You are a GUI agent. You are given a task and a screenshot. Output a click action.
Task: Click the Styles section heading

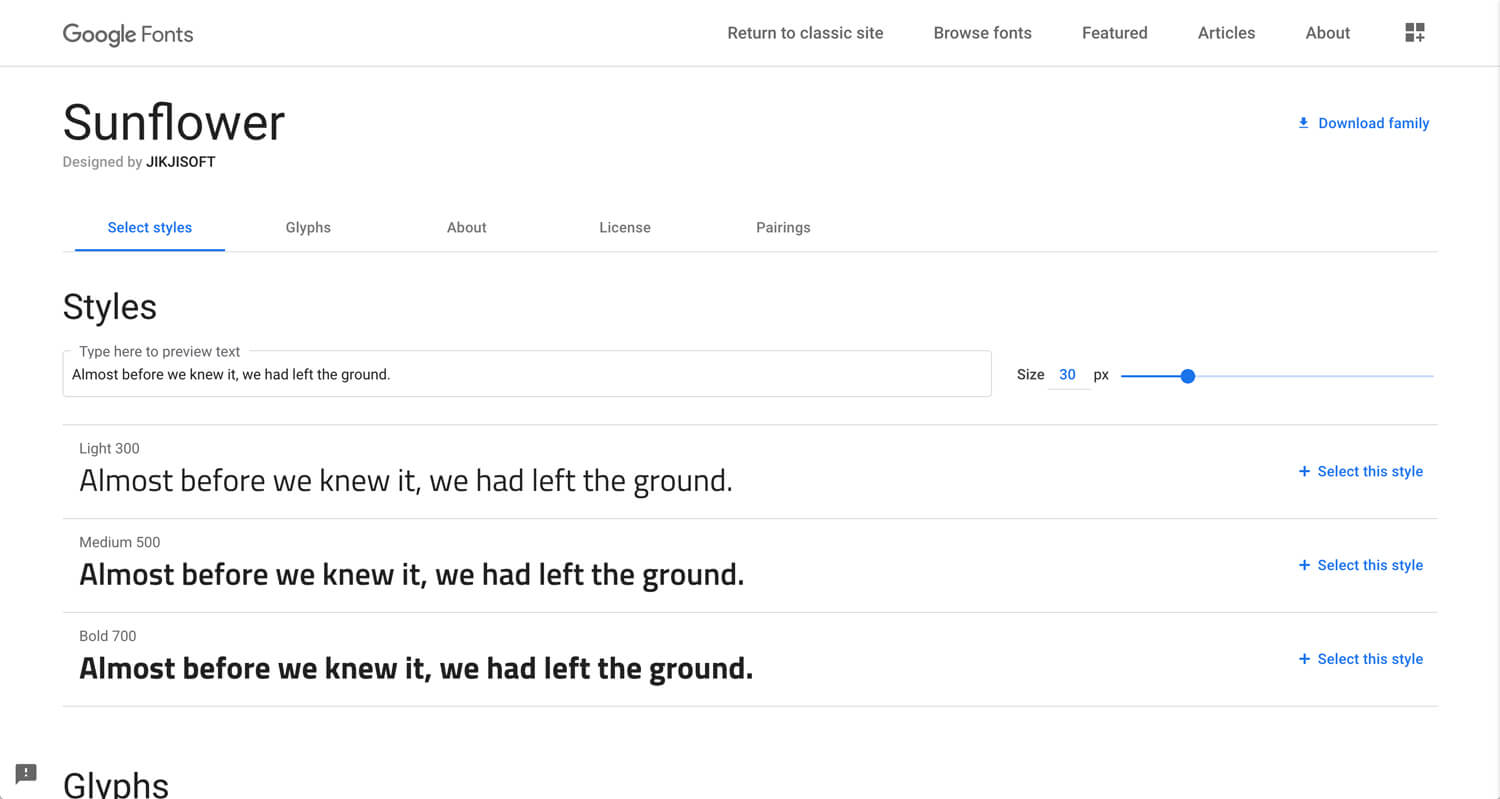tap(110, 307)
